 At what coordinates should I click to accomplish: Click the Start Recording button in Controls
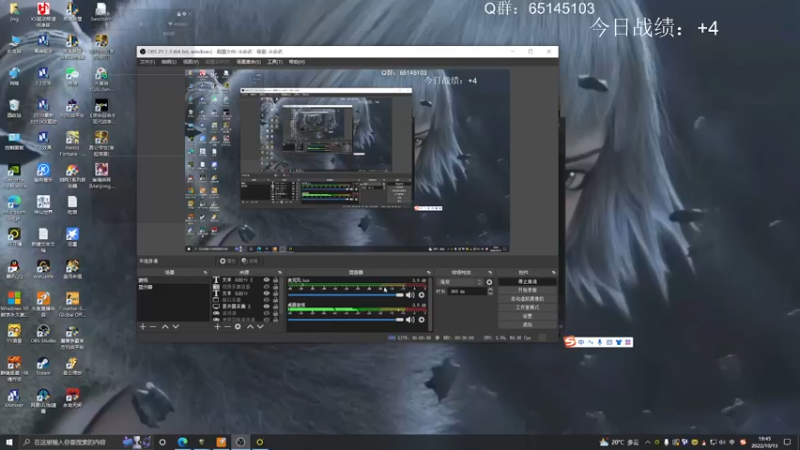(x=527, y=290)
